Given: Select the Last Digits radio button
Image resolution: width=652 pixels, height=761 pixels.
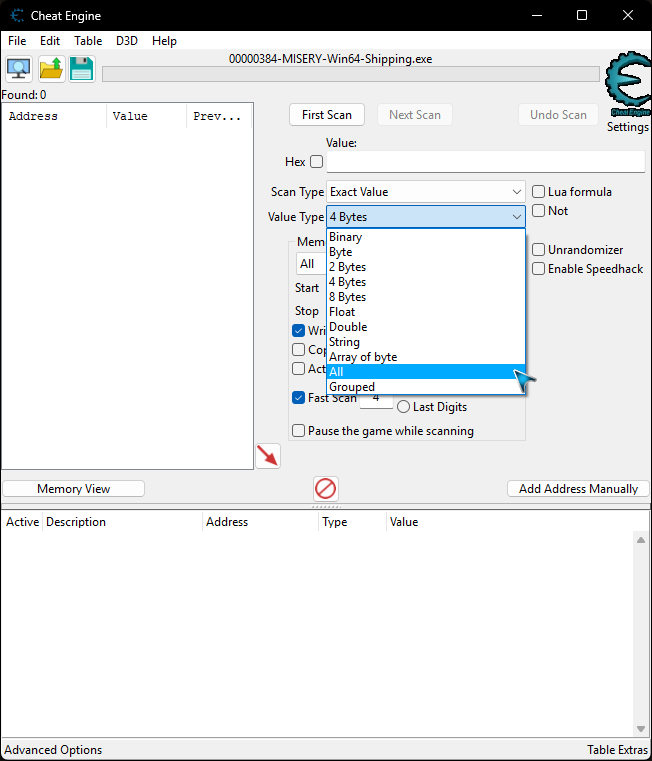Looking at the screenshot, I should tap(404, 407).
